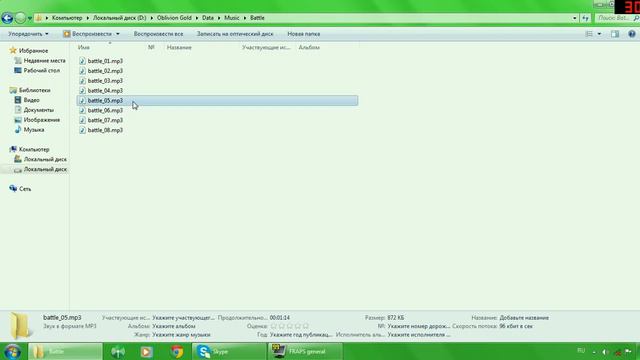Select Сеть in the navigation pane
The height and width of the screenshot is (360, 640).
pyautogui.click(x=25, y=189)
